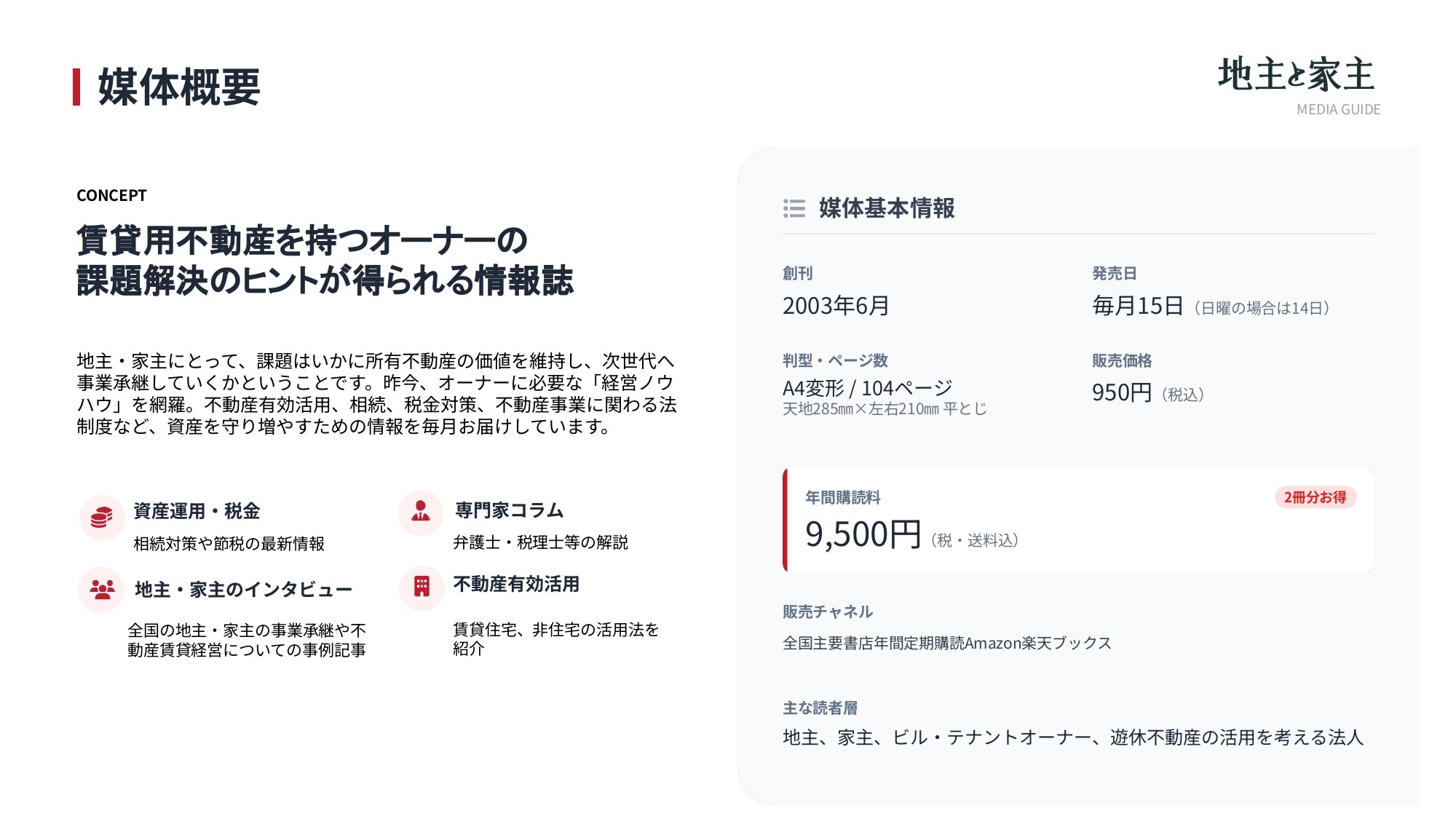Click the 9,500円 annual subscription price
The height and width of the screenshot is (819, 1456).
tap(863, 535)
